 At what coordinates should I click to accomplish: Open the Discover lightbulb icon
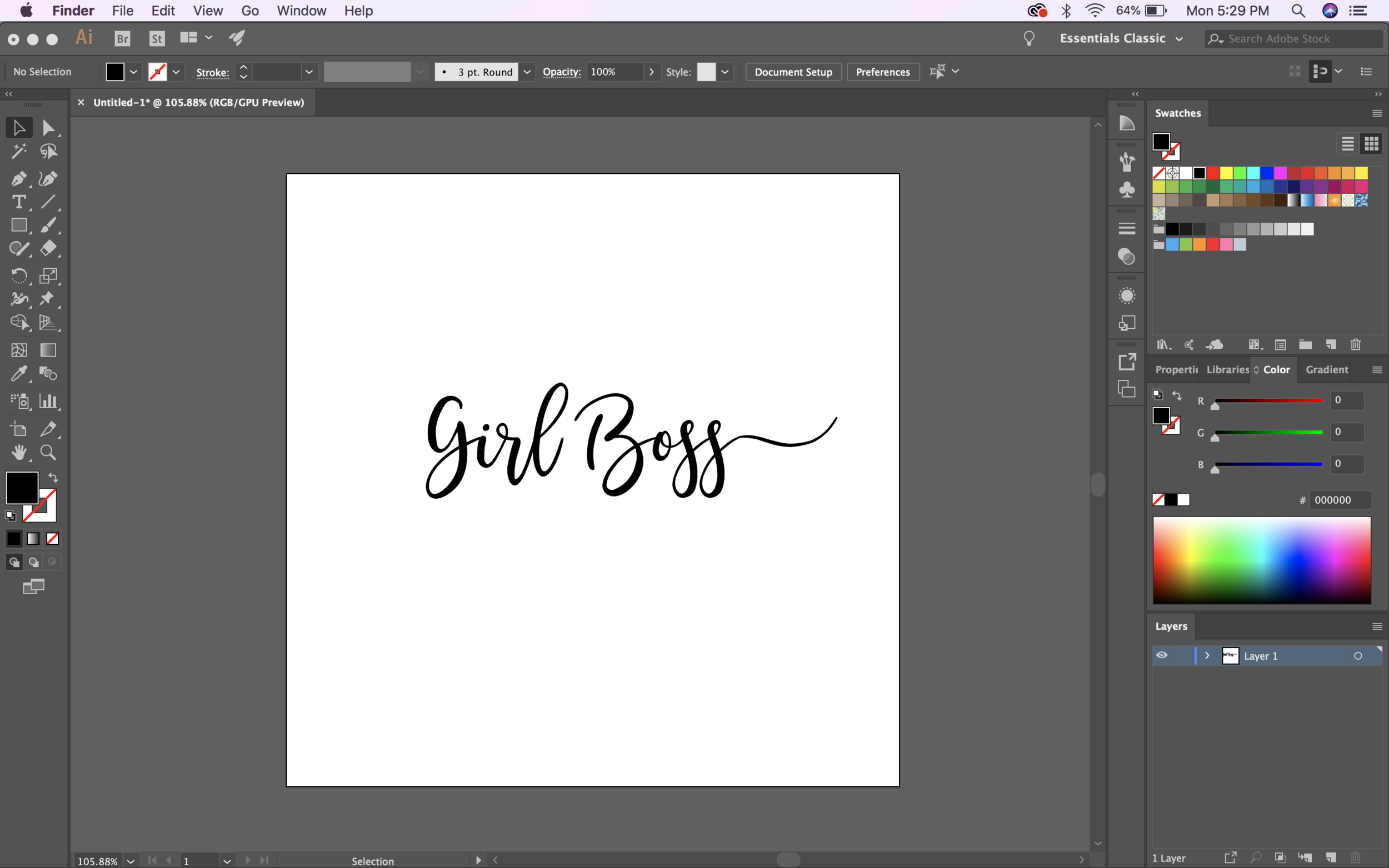[1029, 38]
